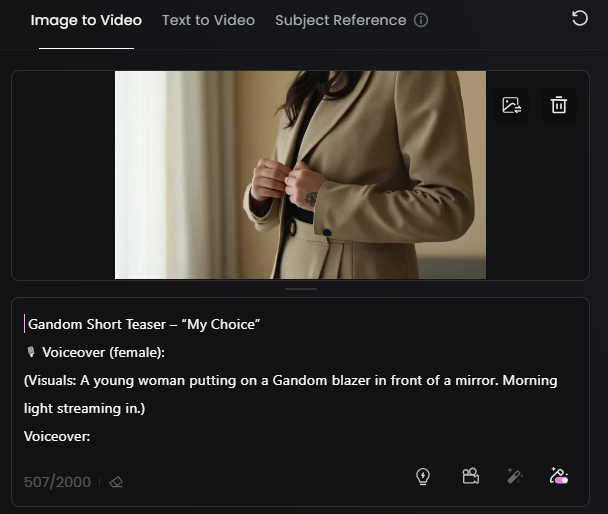Click the reset arrow icon at top right
Viewport: 608px width, 514px height.
(579, 19)
